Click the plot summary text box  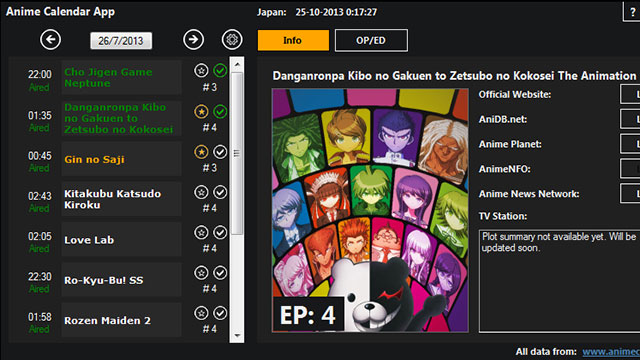559,281
